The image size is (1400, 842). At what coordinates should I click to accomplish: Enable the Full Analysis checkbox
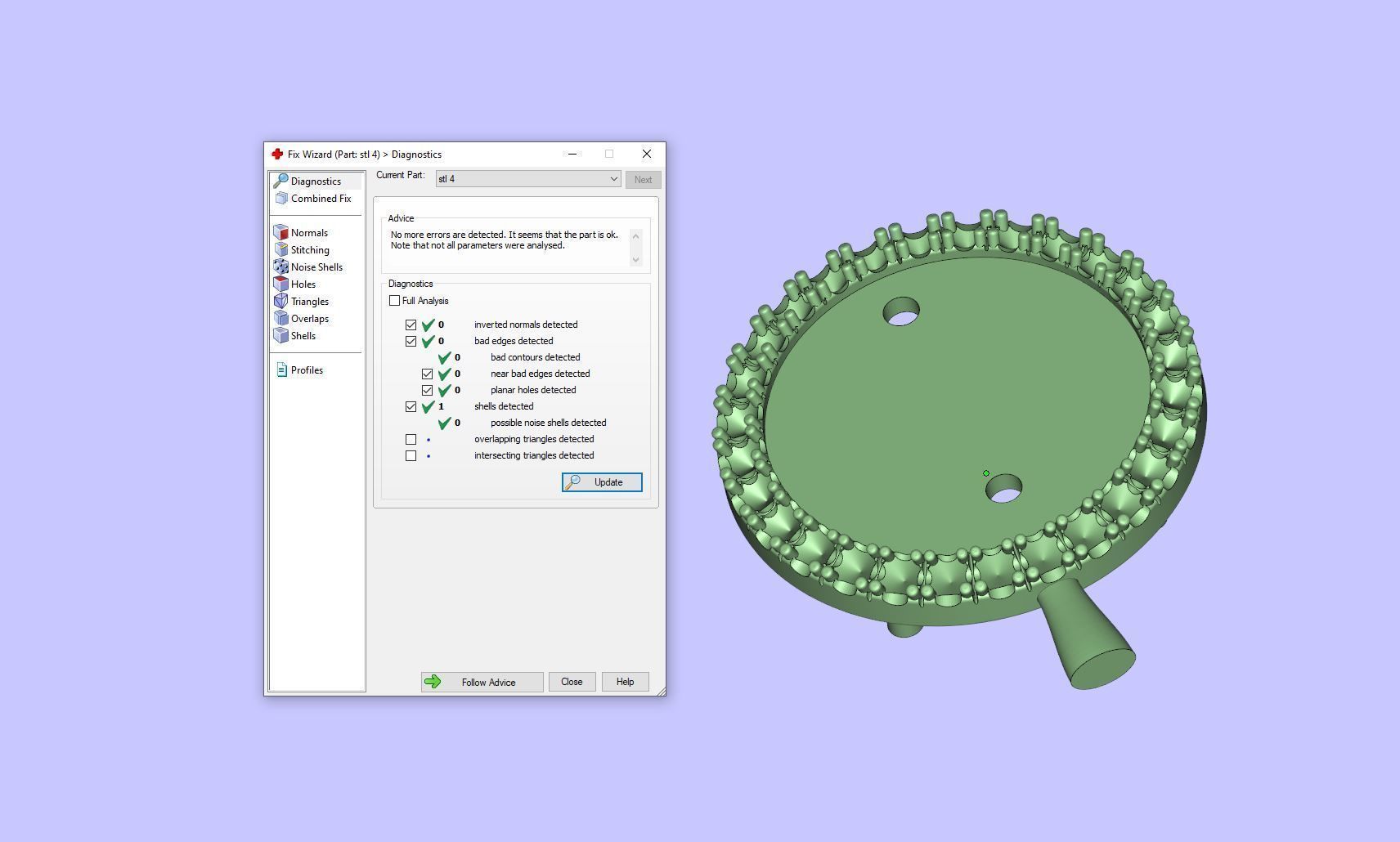click(395, 301)
